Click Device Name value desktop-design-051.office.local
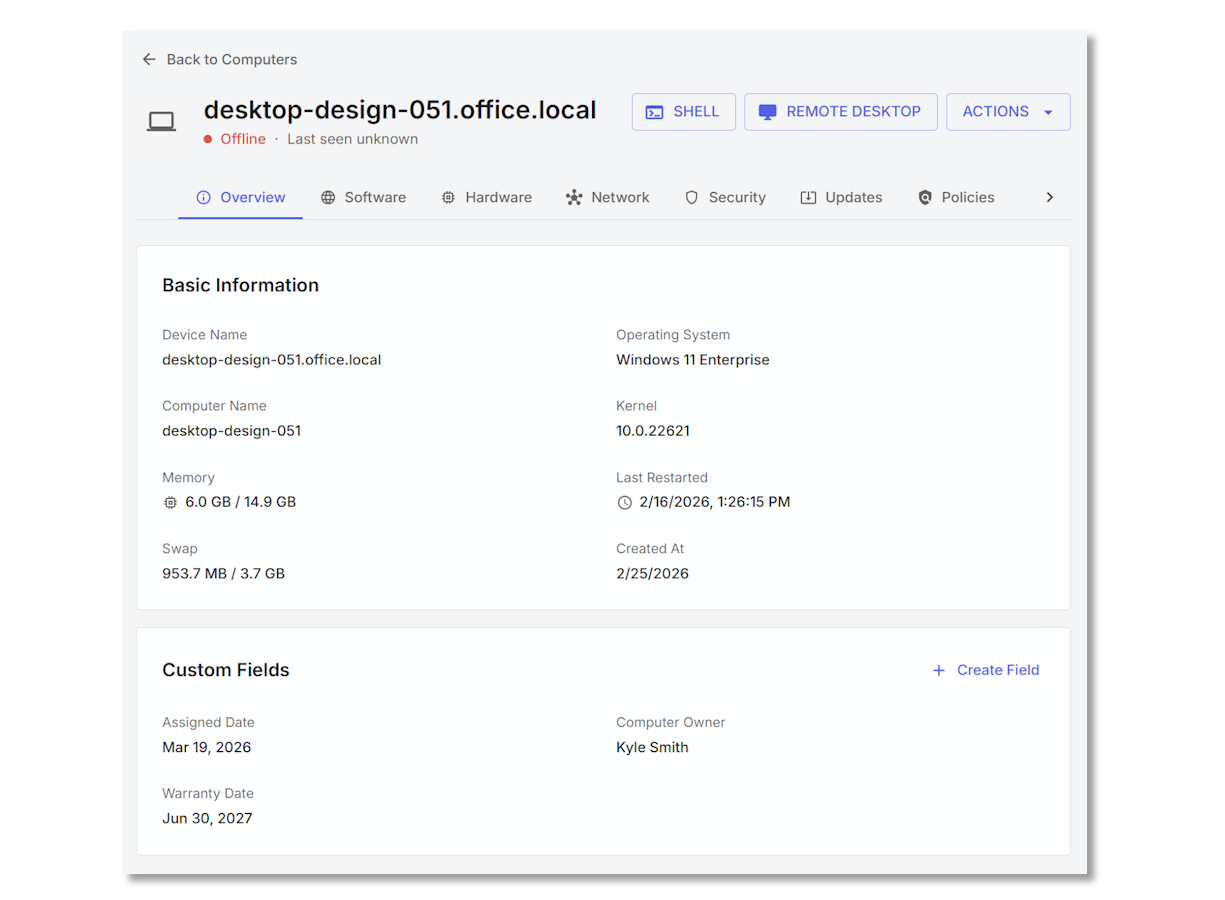Viewport: 1225px width, 900px height. (x=272, y=359)
